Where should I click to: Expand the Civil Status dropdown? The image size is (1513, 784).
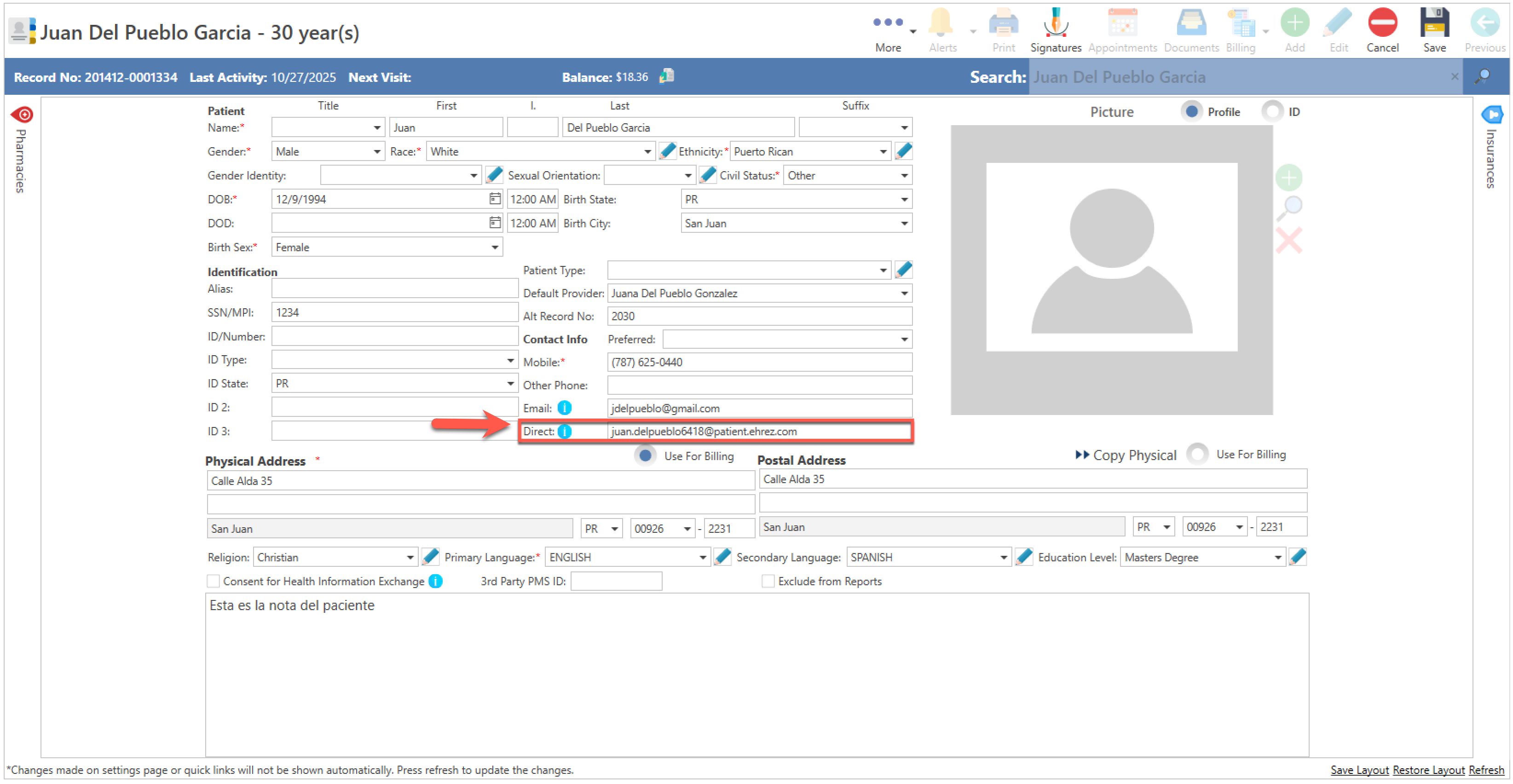pos(903,176)
